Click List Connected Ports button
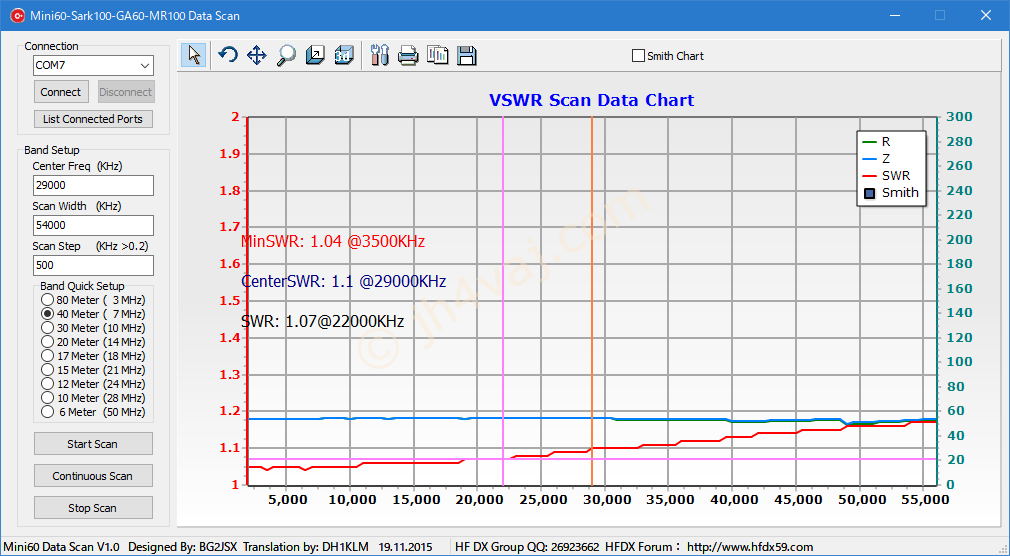The image size is (1010, 556). tap(93, 119)
